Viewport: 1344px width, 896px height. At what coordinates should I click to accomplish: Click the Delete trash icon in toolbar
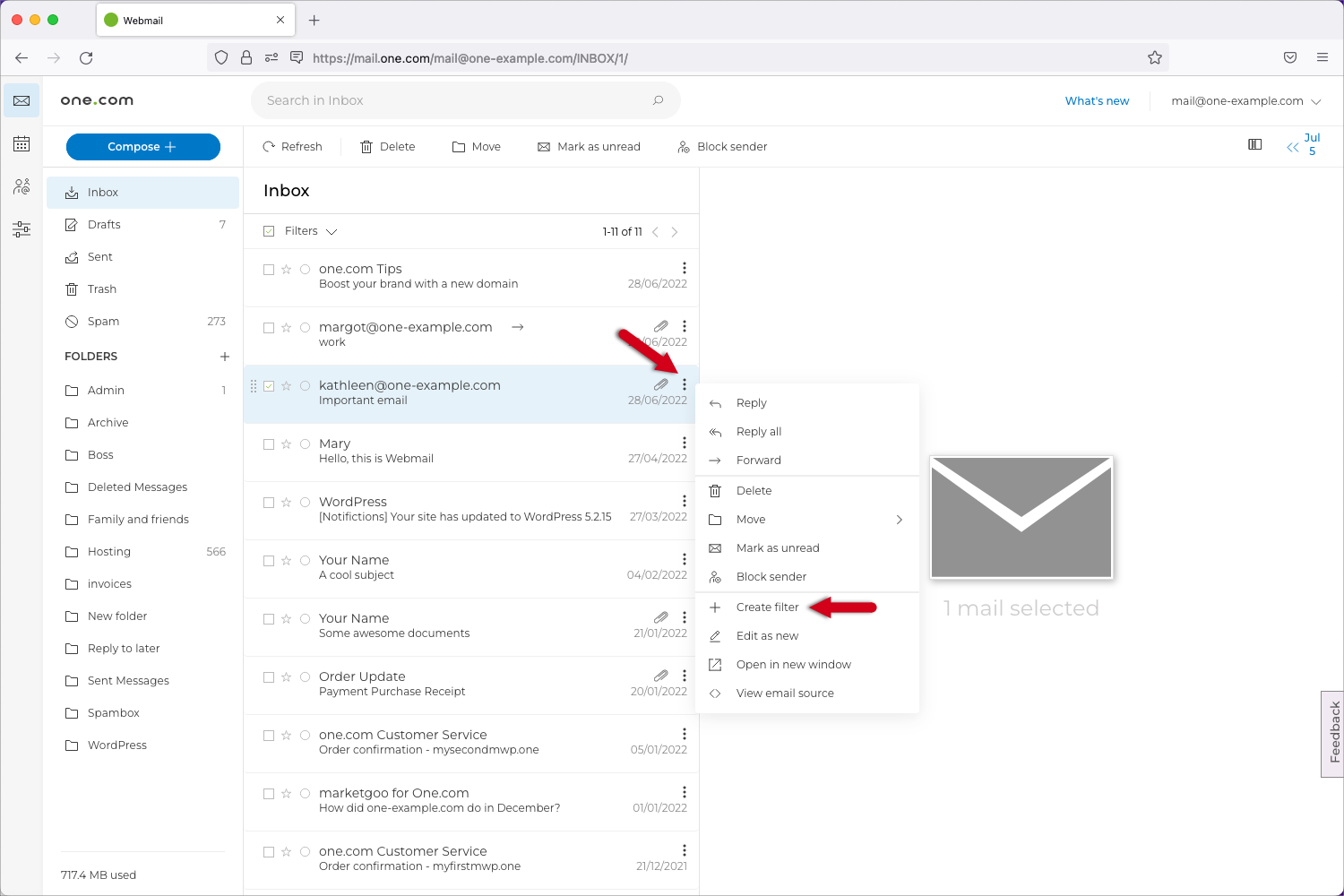point(366,147)
